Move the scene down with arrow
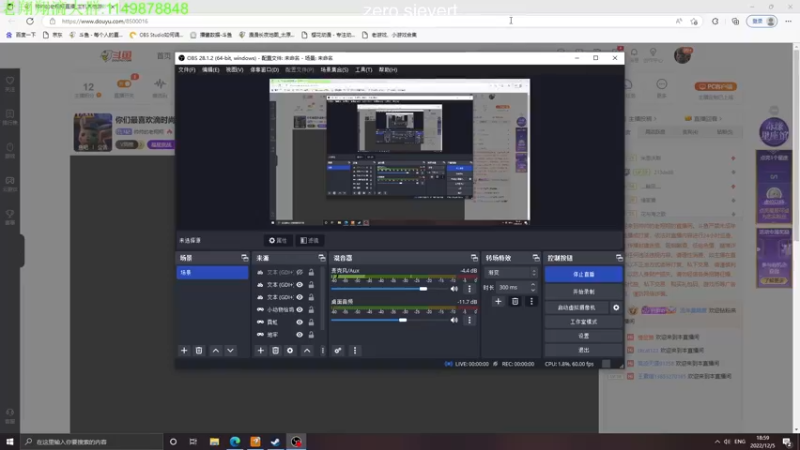 (231, 351)
